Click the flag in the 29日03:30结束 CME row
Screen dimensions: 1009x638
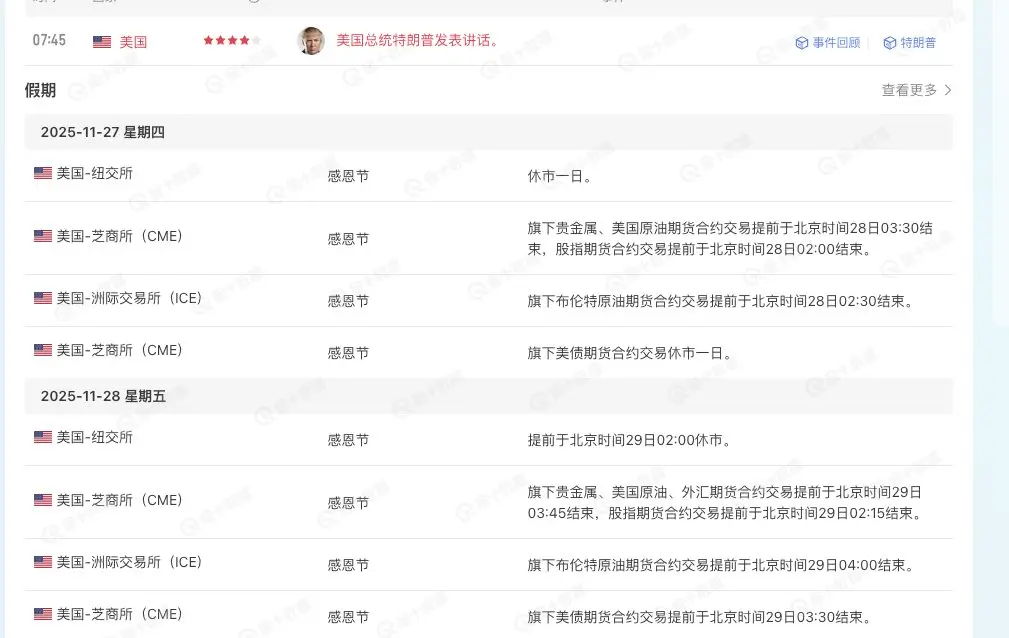[x=42, y=614]
